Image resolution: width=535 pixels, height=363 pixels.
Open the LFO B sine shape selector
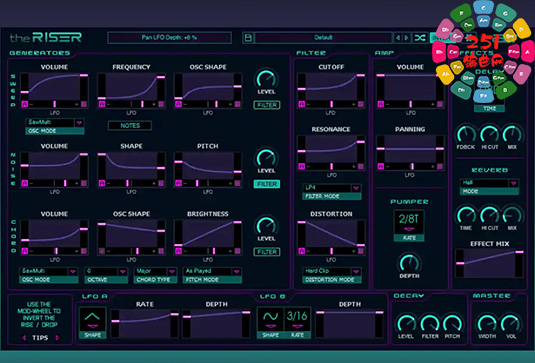[270, 322]
